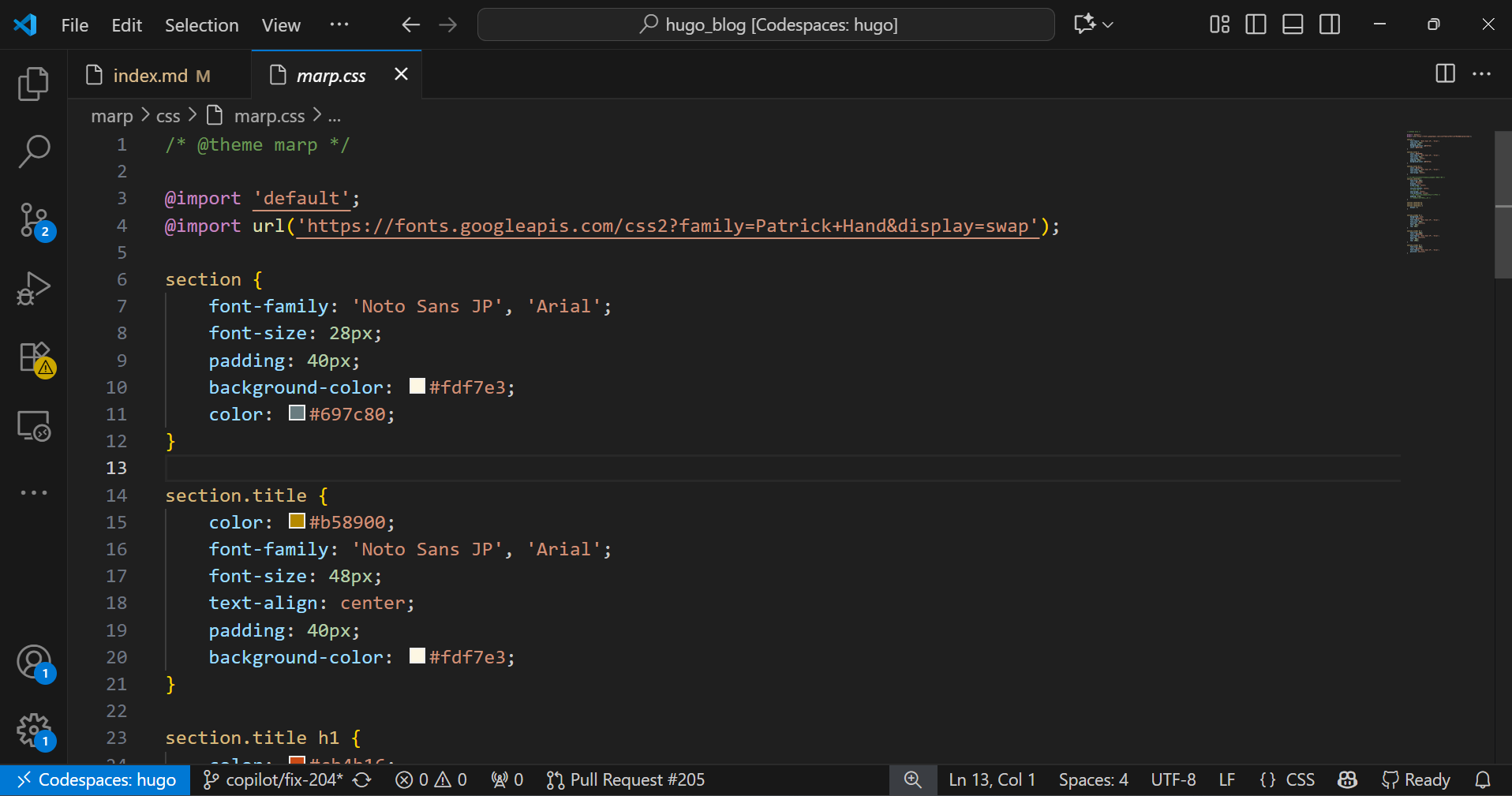1512x796 pixels.
Task: Open the Remote Explorer view
Action: pyautogui.click(x=33, y=426)
